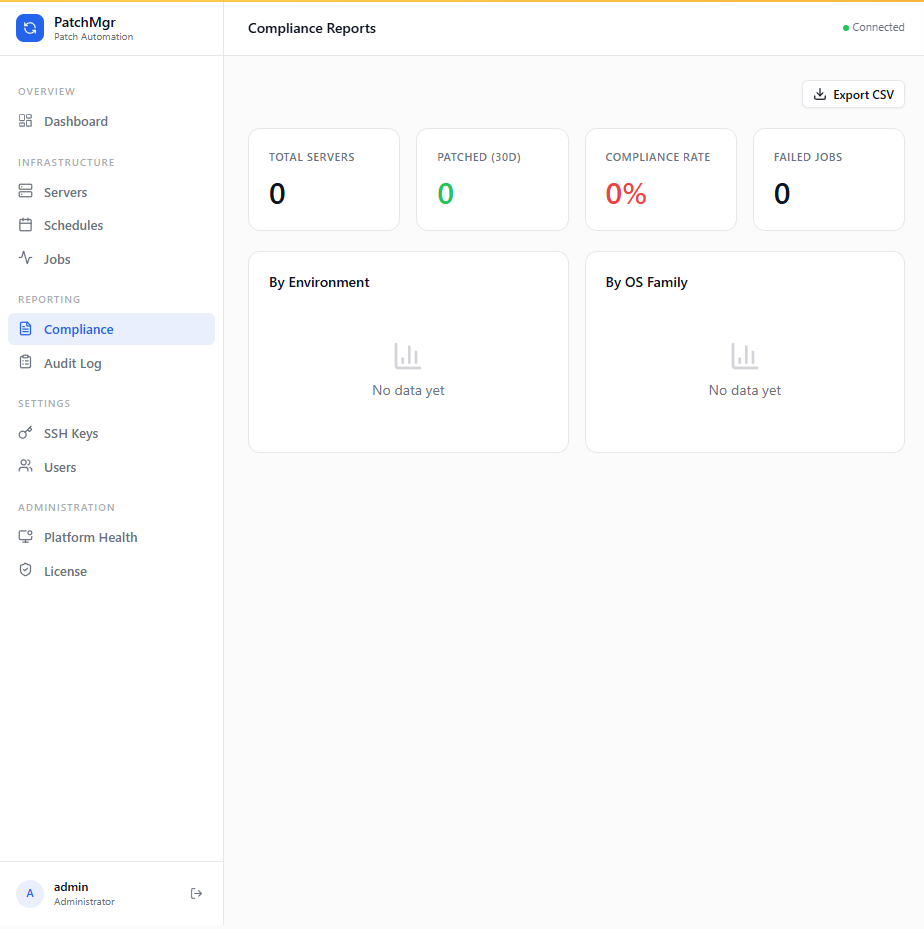Viewport: 924px width, 929px height.
Task: Click the green Connected status dot
Action: [846, 28]
